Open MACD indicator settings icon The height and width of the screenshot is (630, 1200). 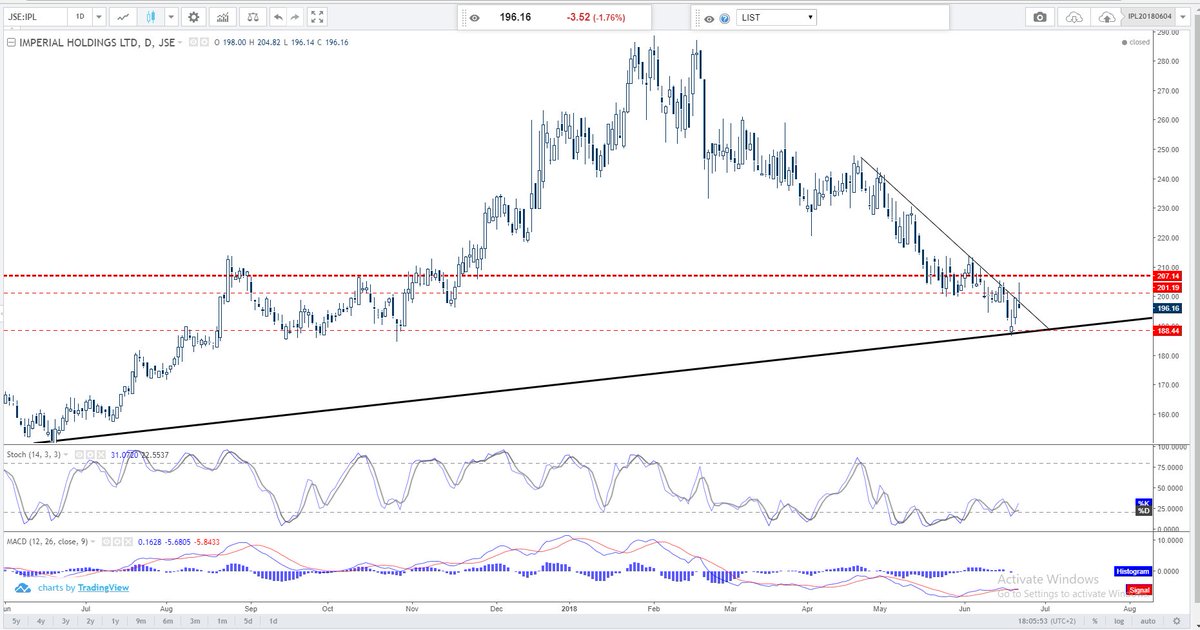[x=118, y=541]
